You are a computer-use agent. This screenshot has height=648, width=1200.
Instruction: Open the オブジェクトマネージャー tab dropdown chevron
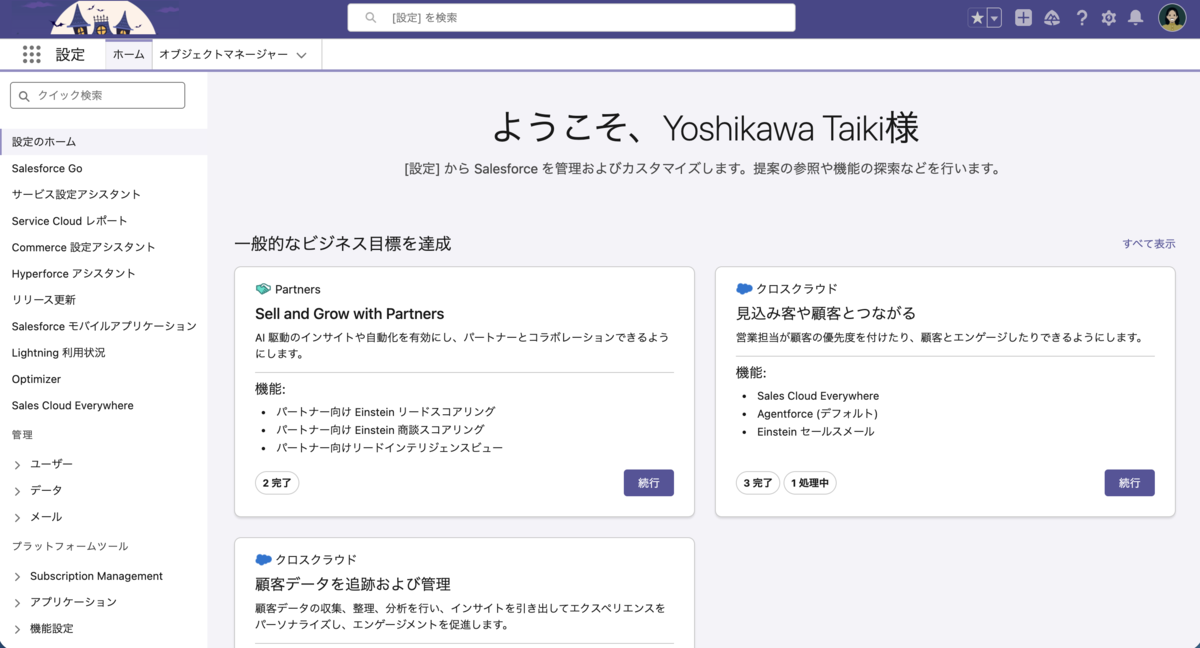point(302,55)
